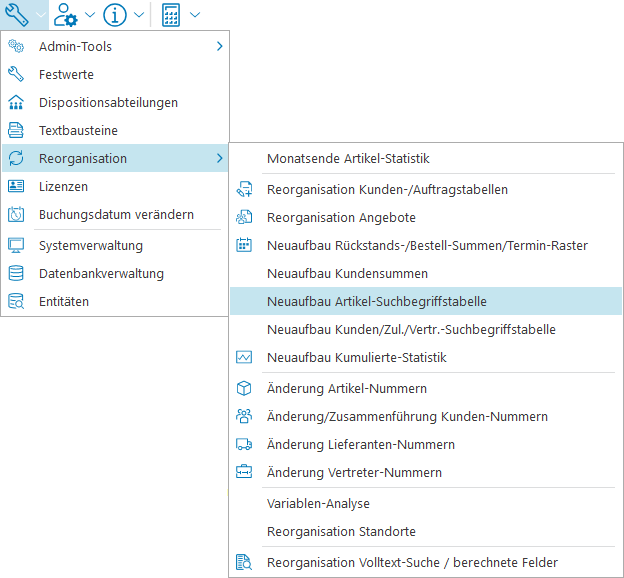Choose Änderung Lieferanten-Nummern entry
Screen dimensions: 624x578
360,444
